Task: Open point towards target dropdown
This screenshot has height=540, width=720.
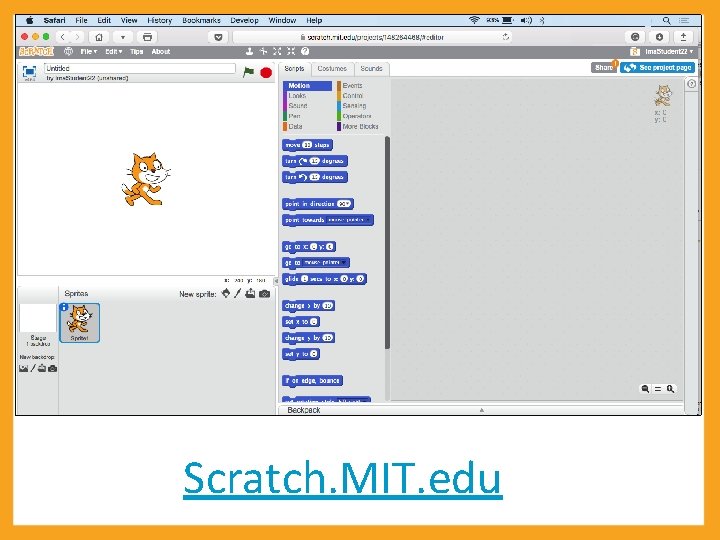Action: (x=349, y=220)
